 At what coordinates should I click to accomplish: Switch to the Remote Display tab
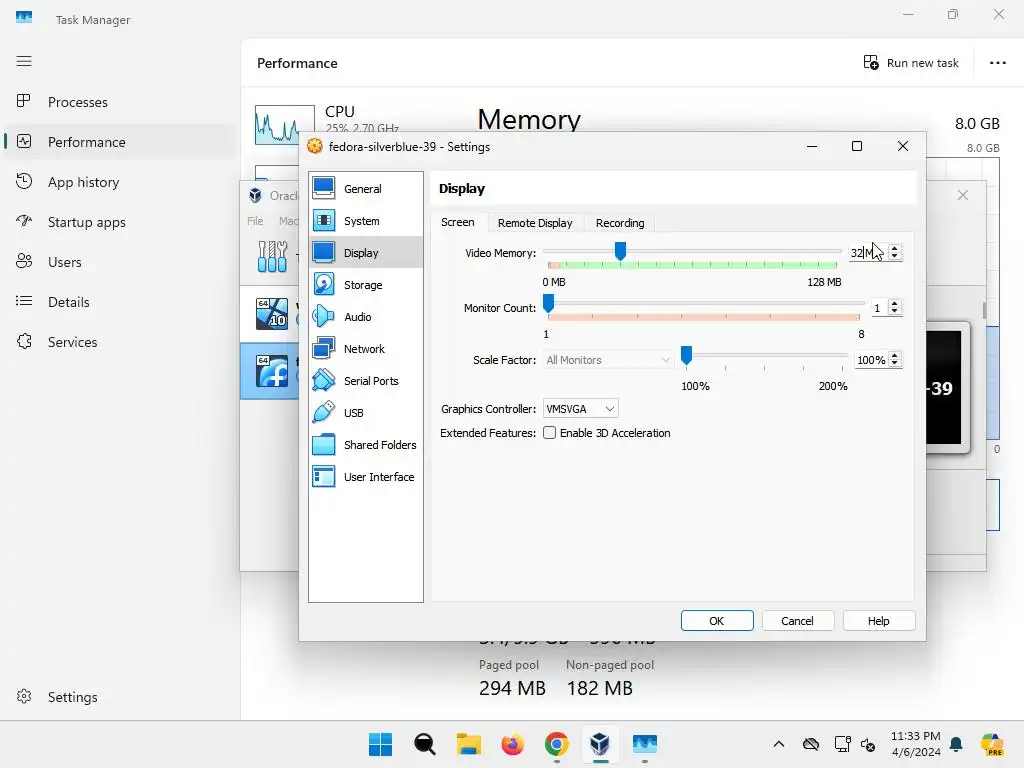click(535, 223)
